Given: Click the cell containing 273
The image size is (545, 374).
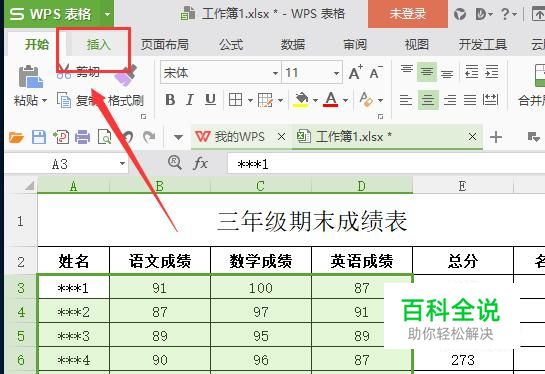Looking at the screenshot, I should pyautogui.click(x=463, y=360).
